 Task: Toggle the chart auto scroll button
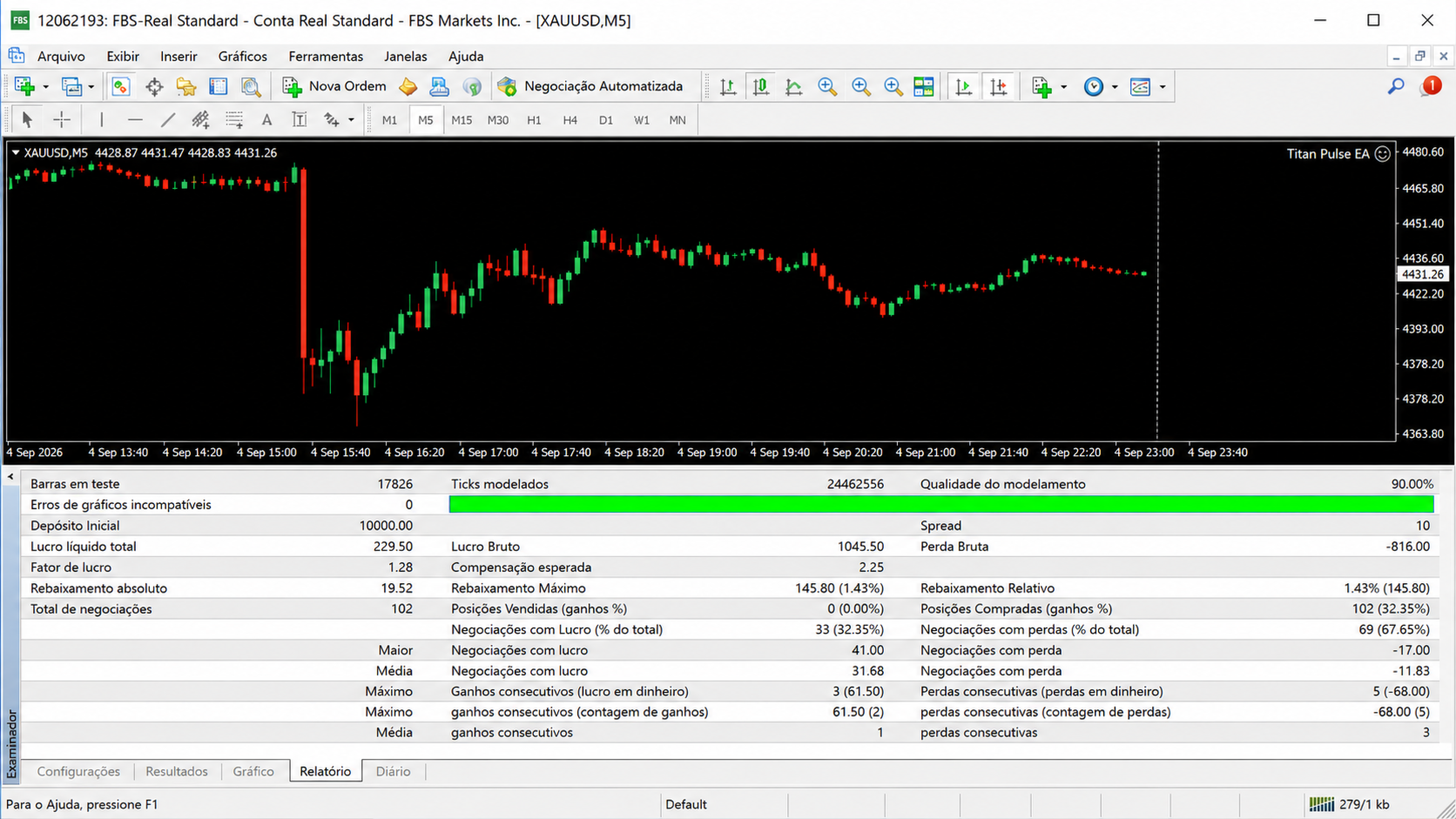click(964, 86)
